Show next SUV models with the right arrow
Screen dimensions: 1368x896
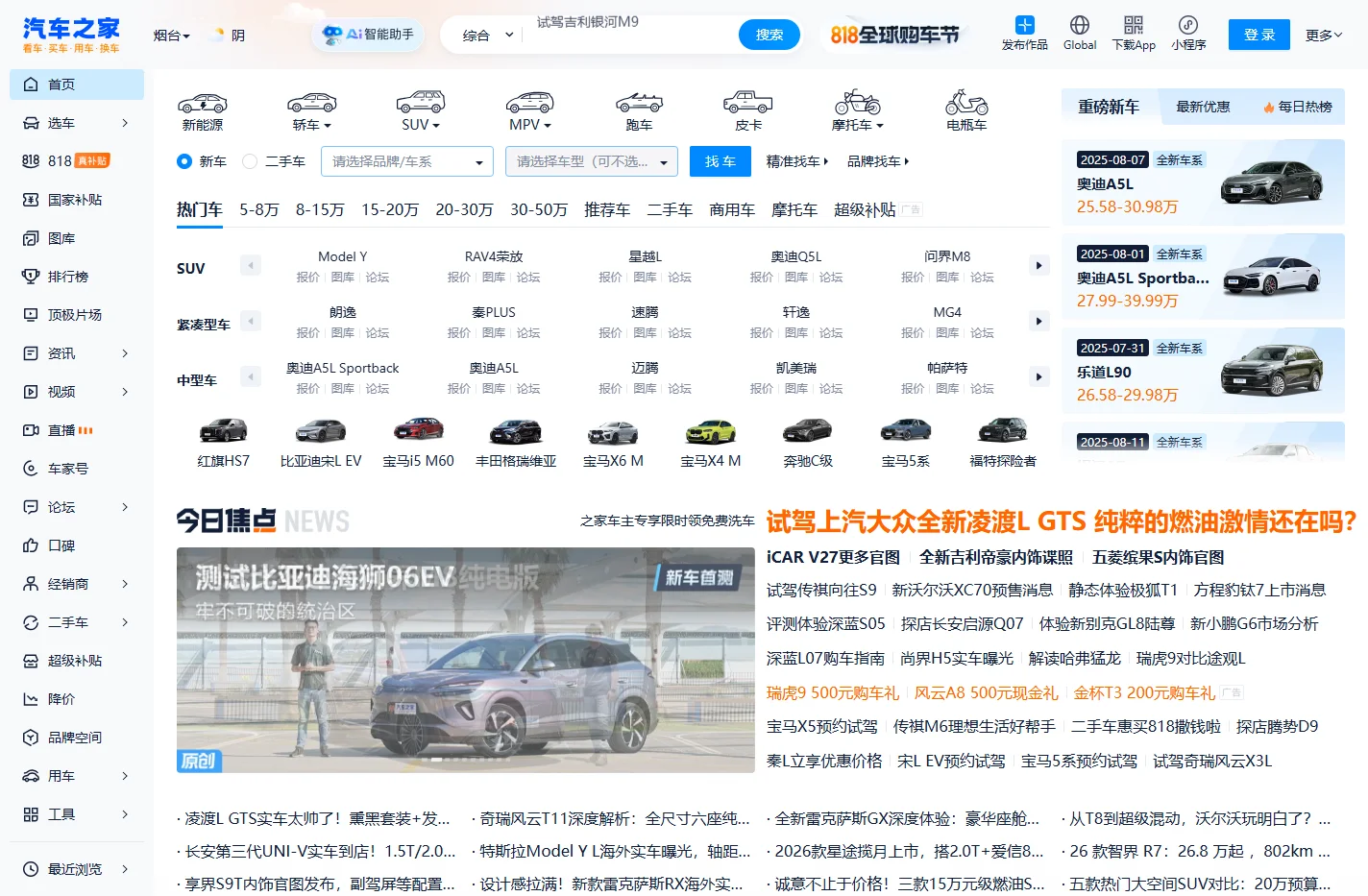tap(1038, 266)
